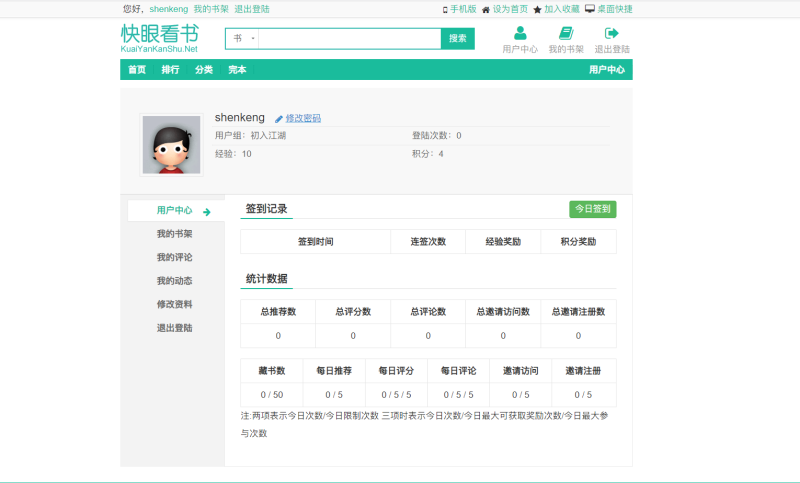Click the pencil icon beside 修改密码
This screenshot has width=800, height=483.
[x=279, y=119]
